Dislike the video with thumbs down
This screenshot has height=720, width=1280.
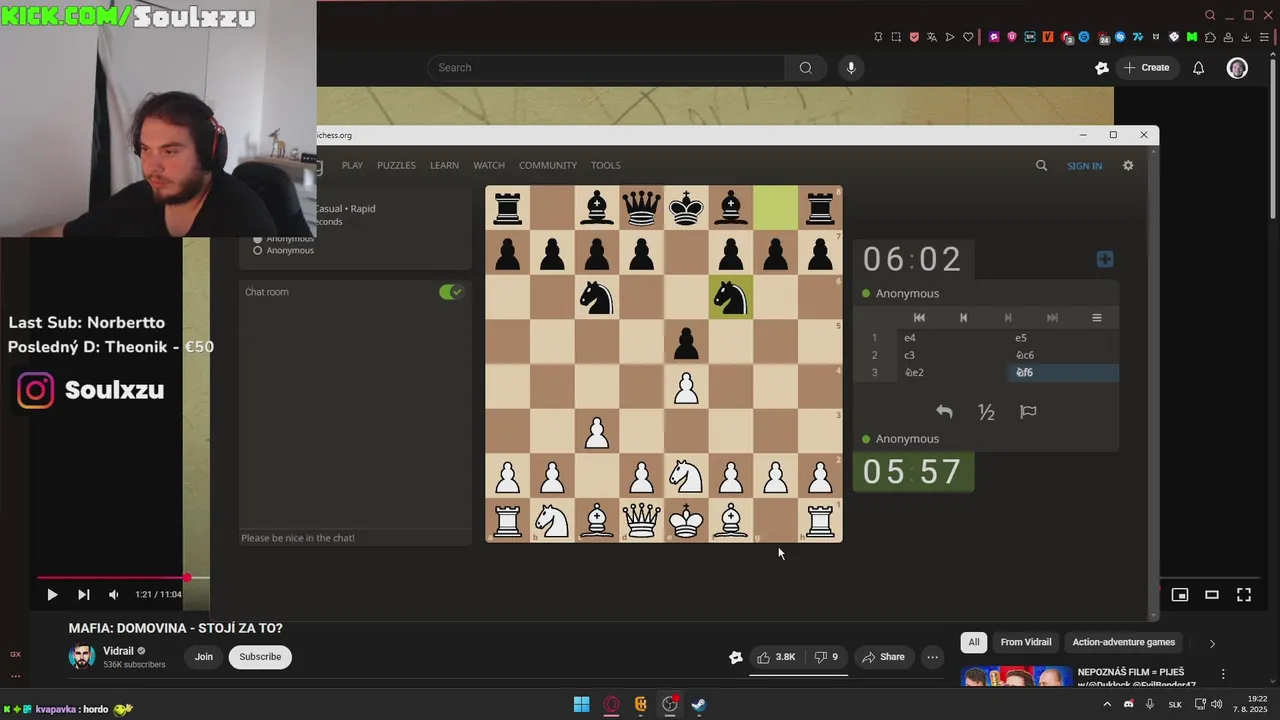tap(826, 657)
